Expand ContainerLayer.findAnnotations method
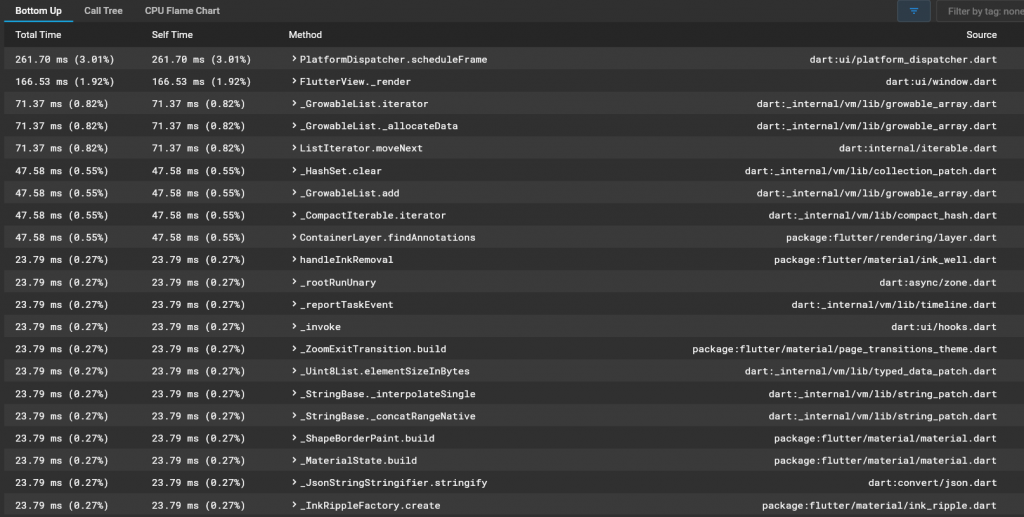The image size is (1024, 517). pyautogui.click(x=294, y=238)
